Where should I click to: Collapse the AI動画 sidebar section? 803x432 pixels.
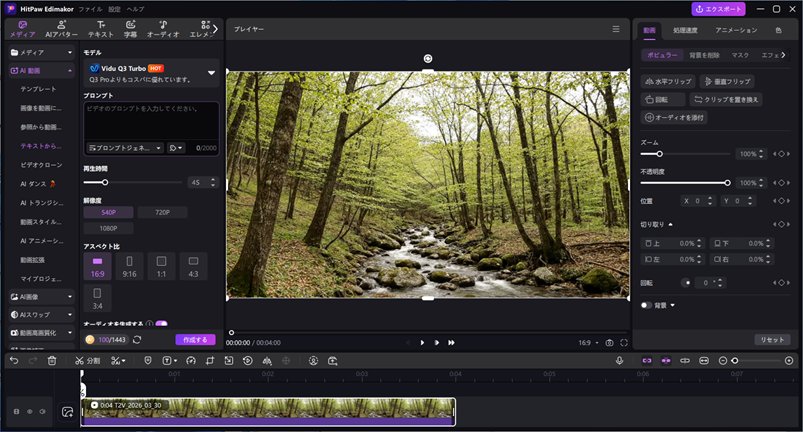pyautogui.click(x=41, y=71)
